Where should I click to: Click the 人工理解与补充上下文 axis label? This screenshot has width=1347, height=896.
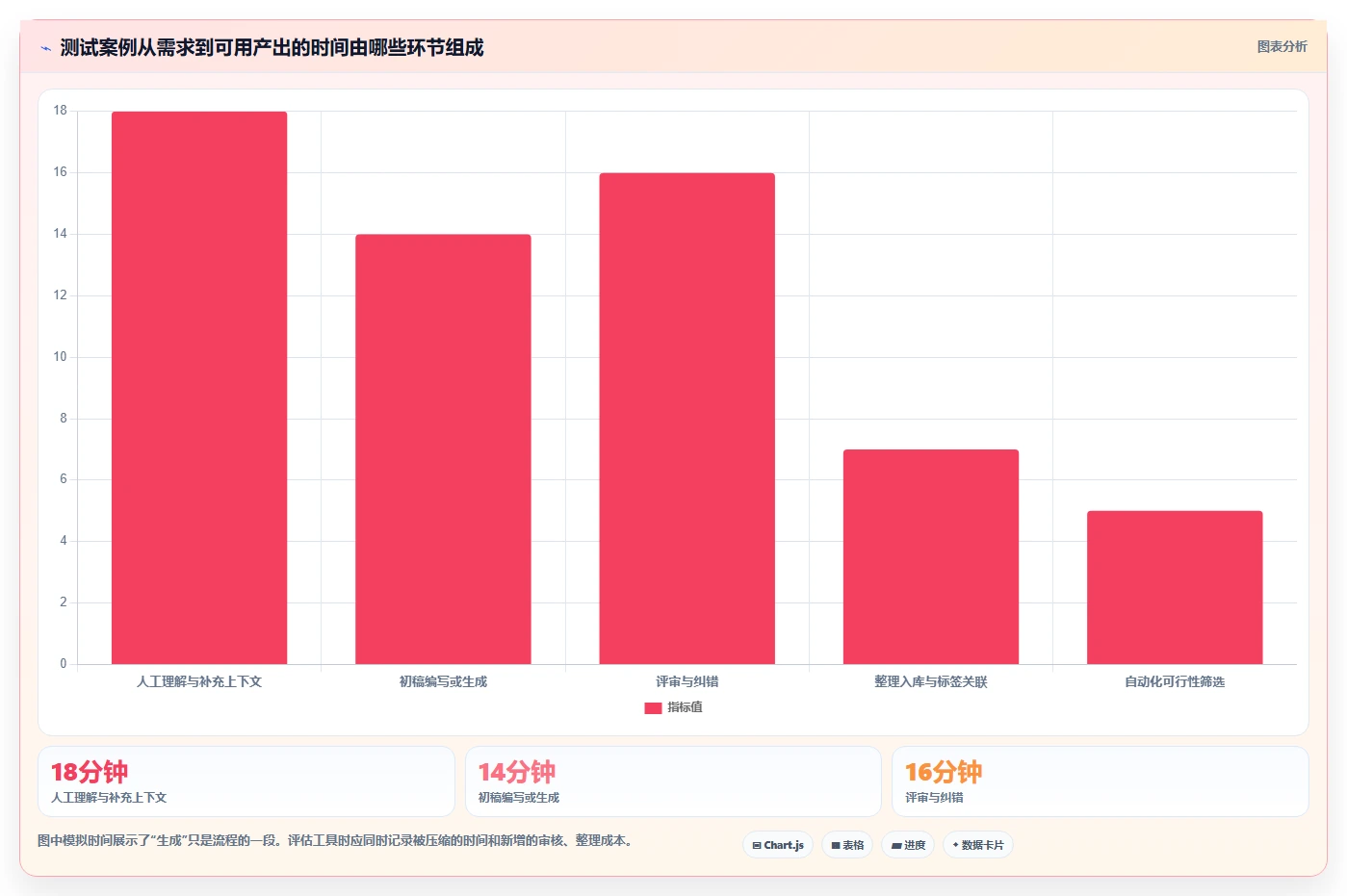click(x=199, y=681)
